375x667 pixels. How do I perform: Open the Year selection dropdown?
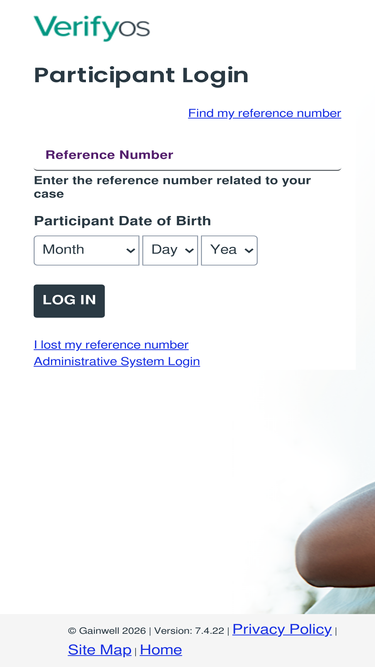229,250
